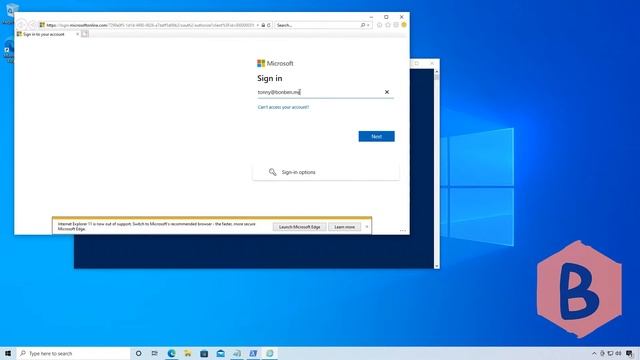Click the security lock icon in address bar
Screen dimensions: 640x360
click(x=263, y=25)
